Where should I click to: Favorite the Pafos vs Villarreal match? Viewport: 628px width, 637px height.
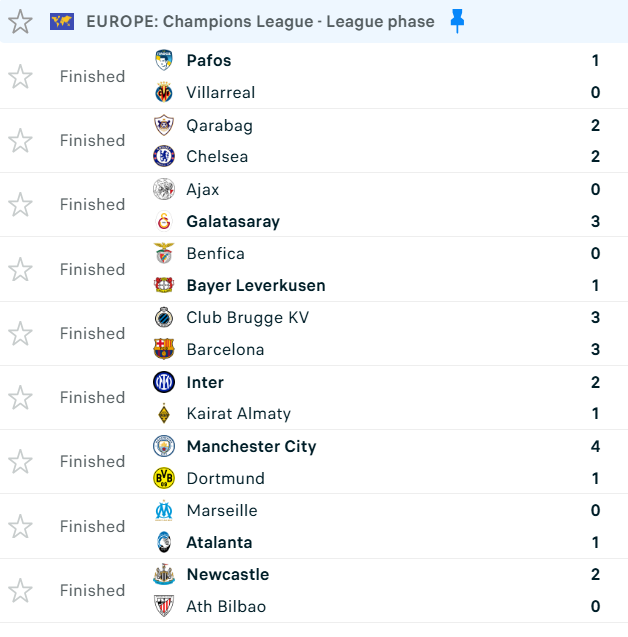tap(20, 77)
